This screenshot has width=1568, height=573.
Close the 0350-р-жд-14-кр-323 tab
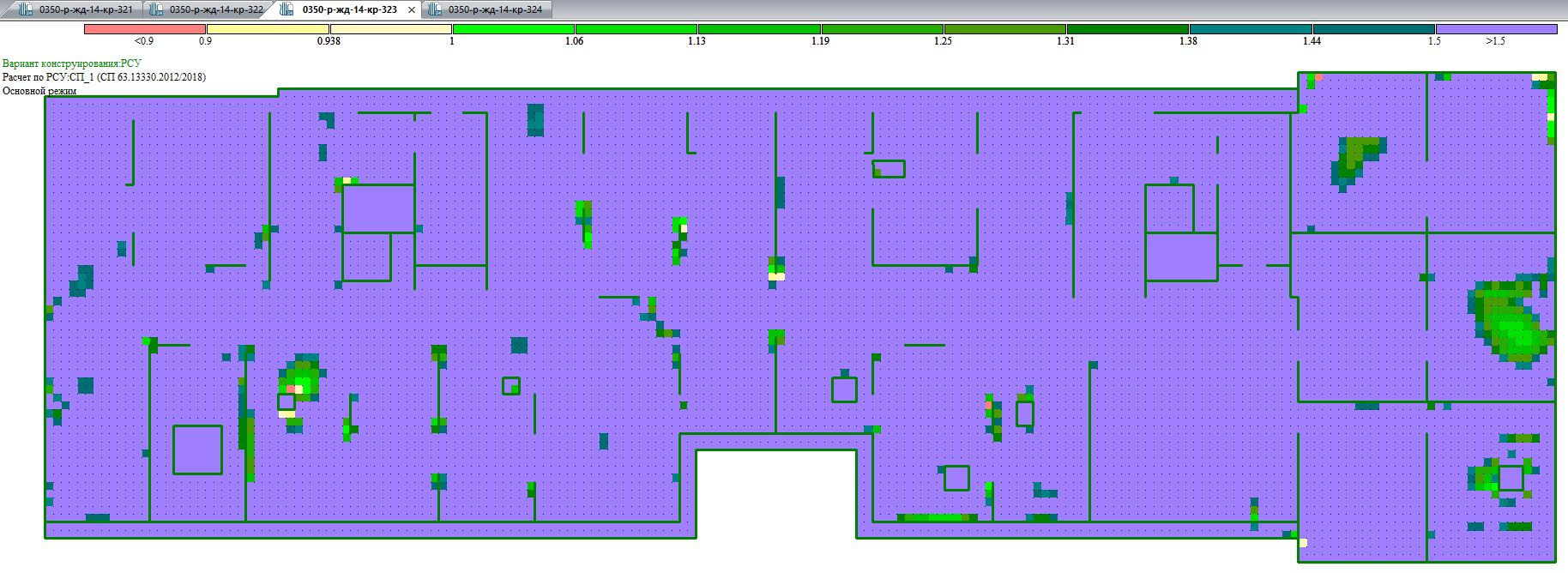[x=412, y=10]
